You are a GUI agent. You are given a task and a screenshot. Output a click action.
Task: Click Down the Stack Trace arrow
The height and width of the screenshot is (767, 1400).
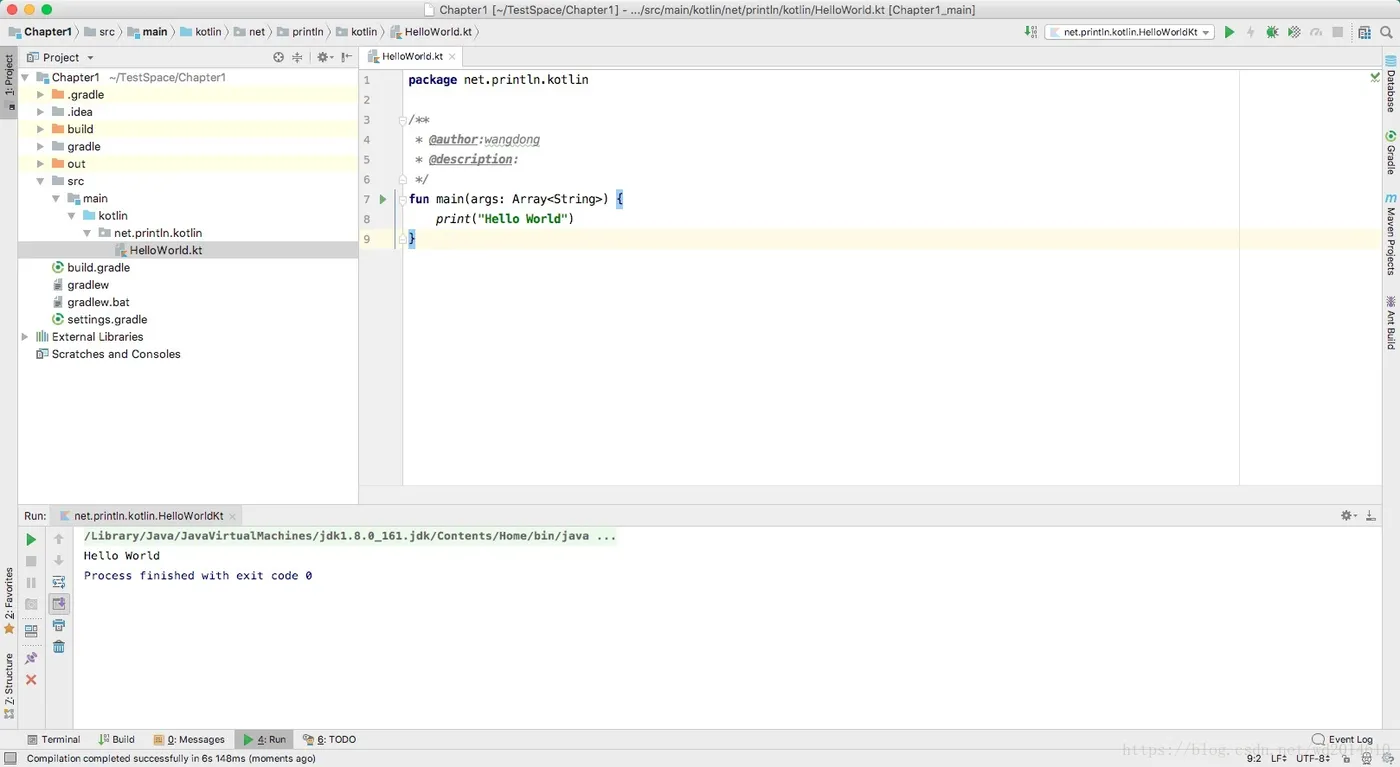(59, 561)
